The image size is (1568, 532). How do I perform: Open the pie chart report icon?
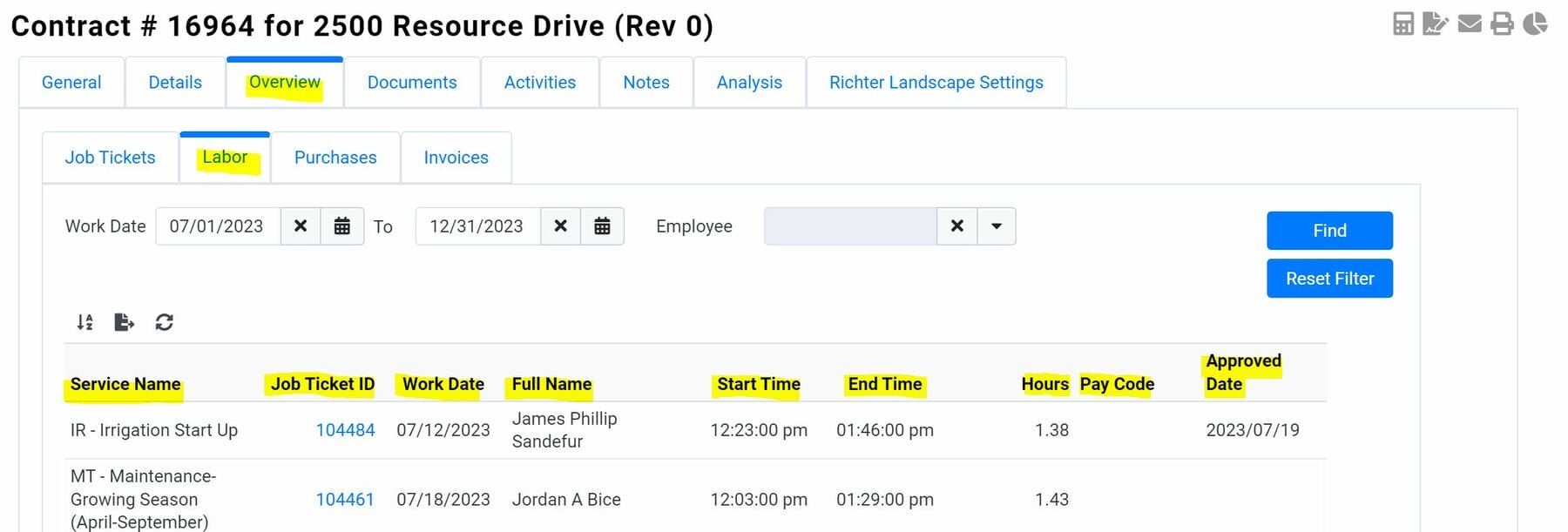[x=1535, y=24]
